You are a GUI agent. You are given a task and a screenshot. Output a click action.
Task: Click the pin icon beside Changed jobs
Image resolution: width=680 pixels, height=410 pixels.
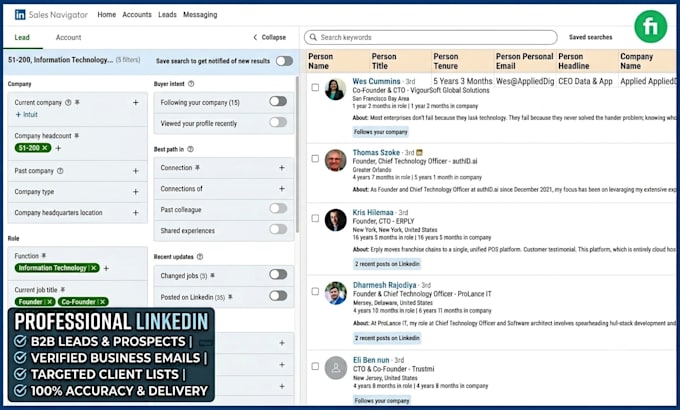[212, 276]
